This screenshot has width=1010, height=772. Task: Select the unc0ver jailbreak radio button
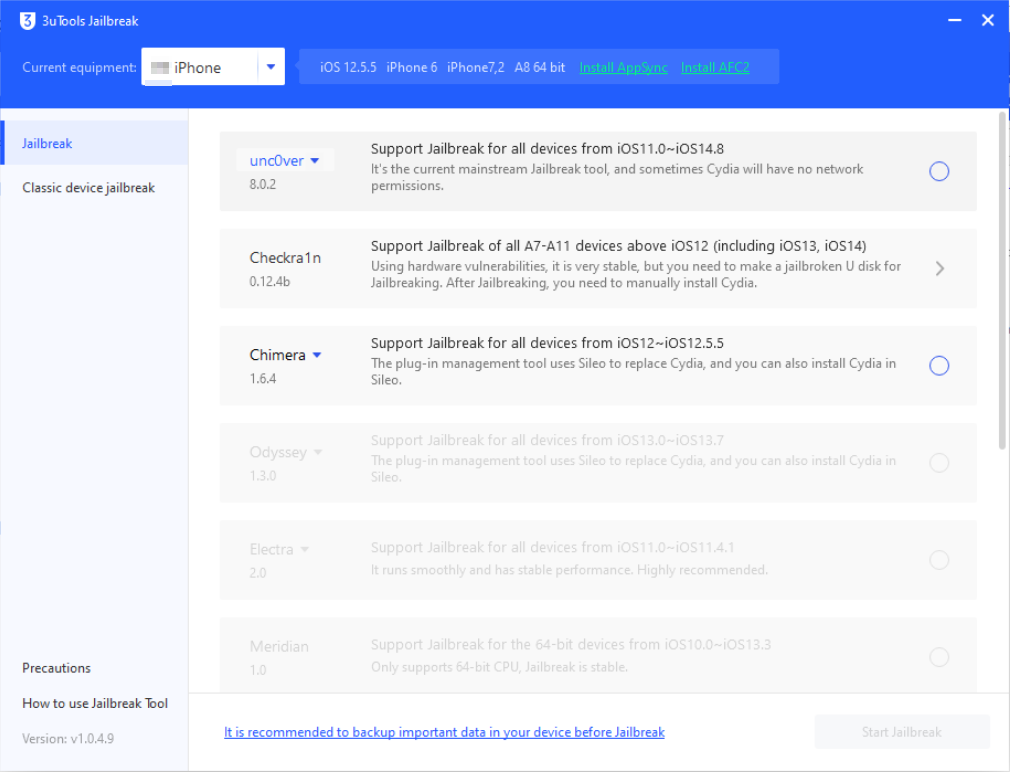[x=939, y=171]
